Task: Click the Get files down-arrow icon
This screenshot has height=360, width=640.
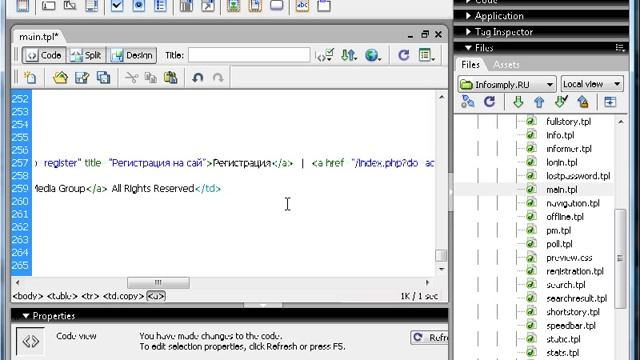Action: [x=518, y=102]
